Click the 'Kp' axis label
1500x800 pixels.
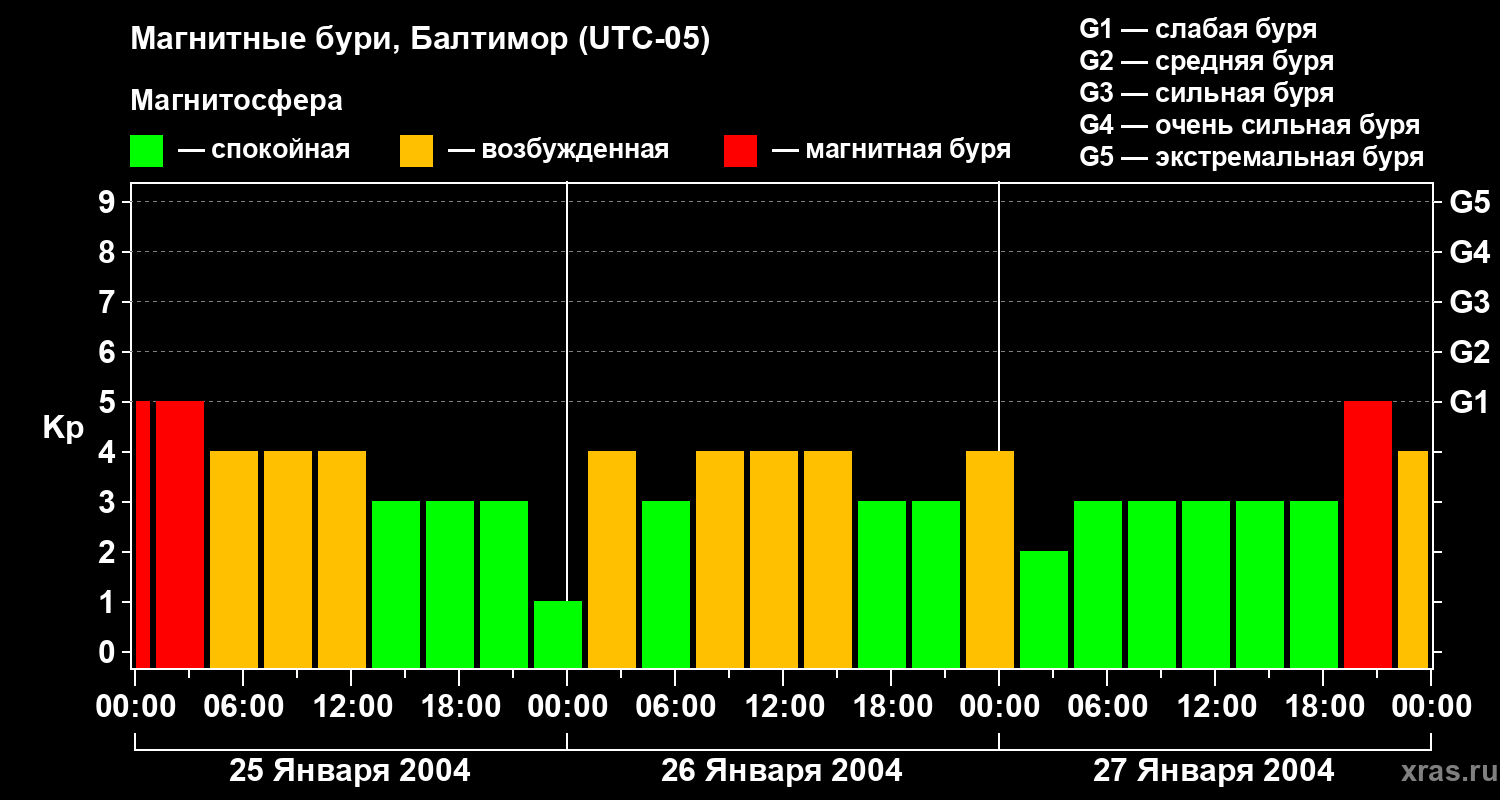[x=63, y=428]
